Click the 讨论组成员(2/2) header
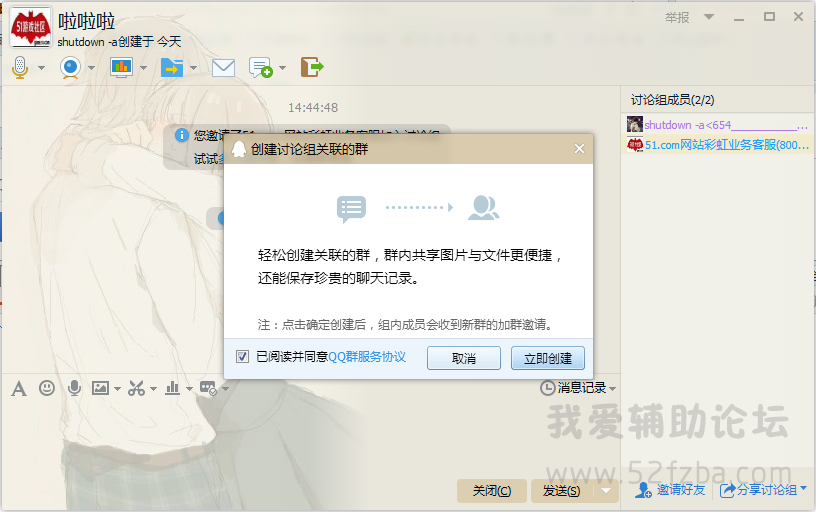 point(672,100)
